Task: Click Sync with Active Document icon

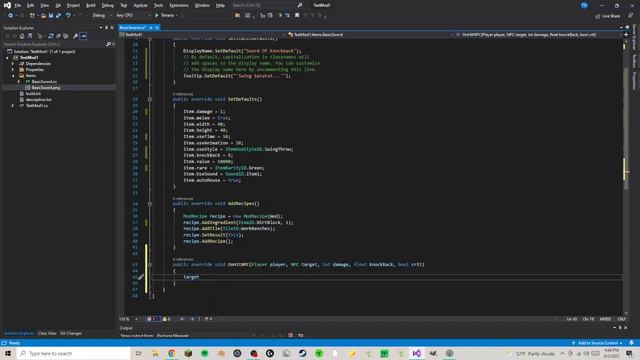Action: 51,36
